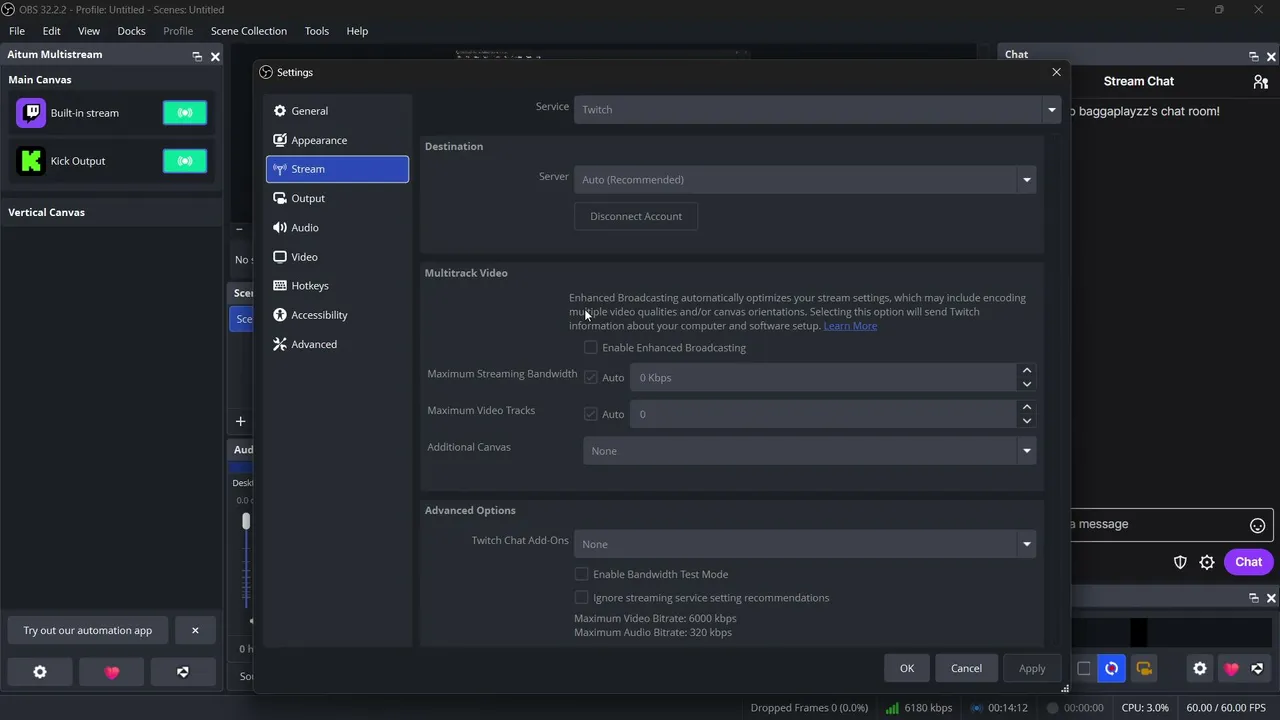Click the Kick logo beside Kick Output
The height and width of the screenshot is (720, 1280).
[x=31, y=161]
